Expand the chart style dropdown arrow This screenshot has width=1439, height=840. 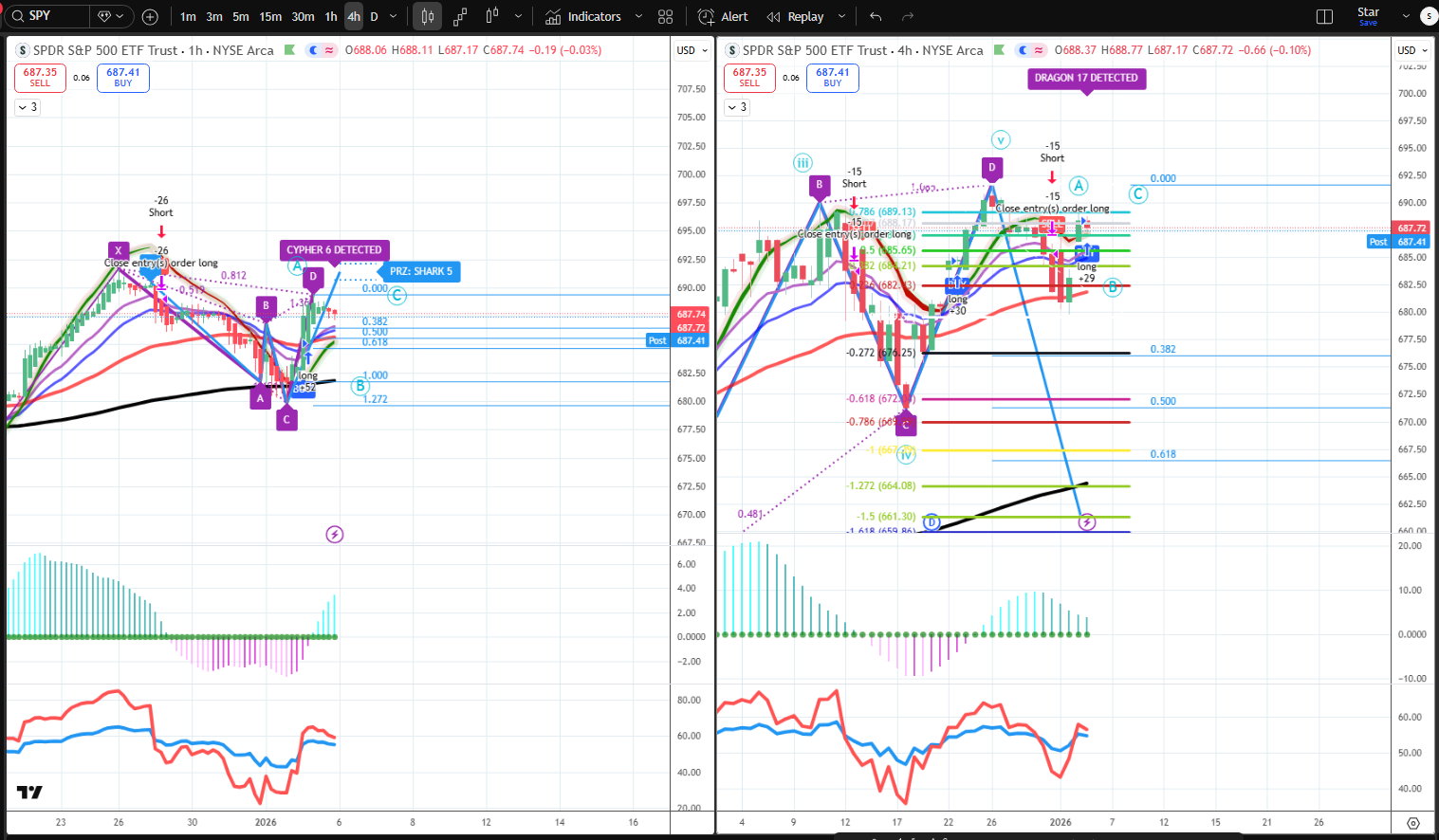[518, 16]
